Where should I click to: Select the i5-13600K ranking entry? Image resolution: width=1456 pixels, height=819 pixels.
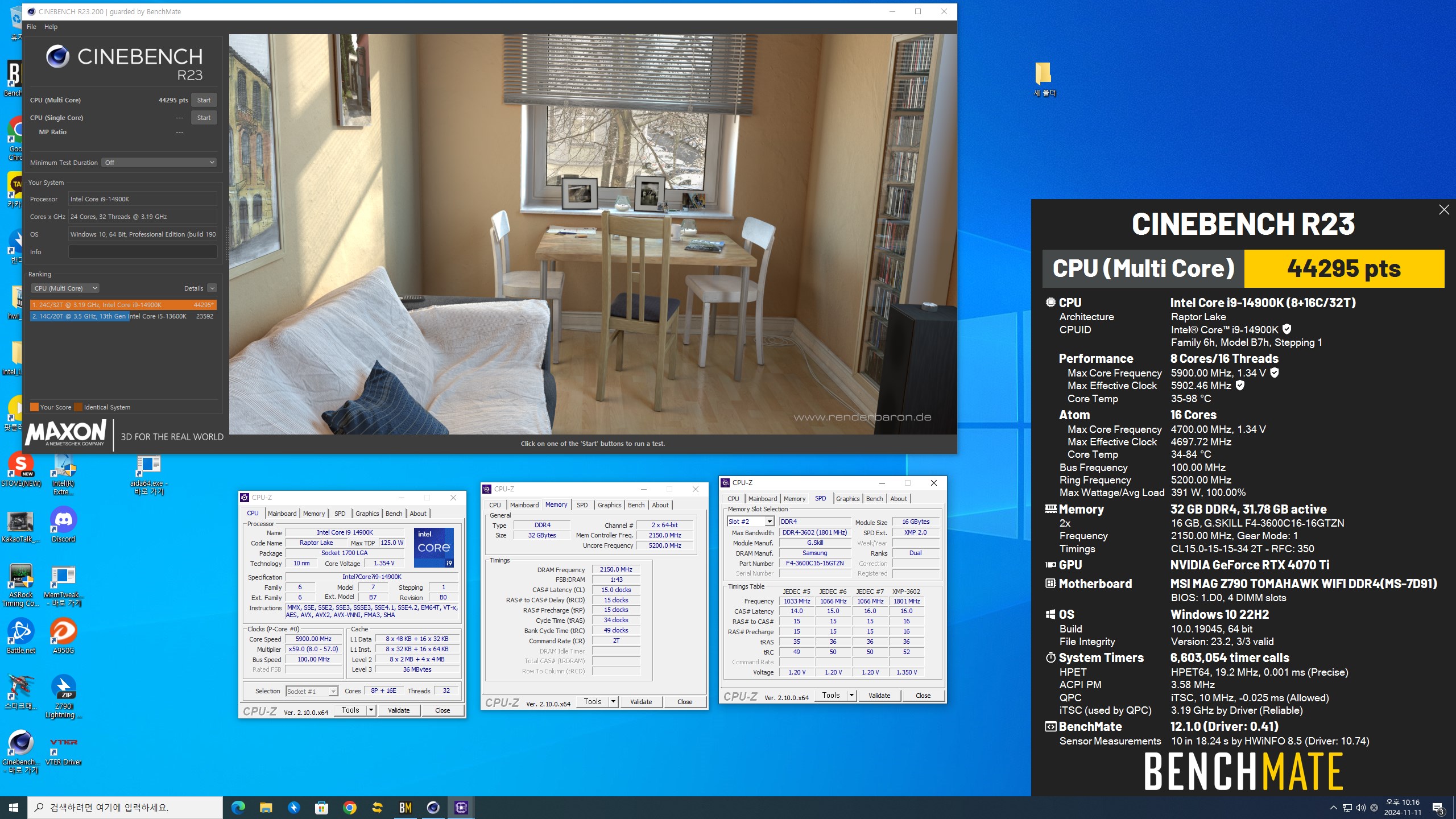(123, 316)
